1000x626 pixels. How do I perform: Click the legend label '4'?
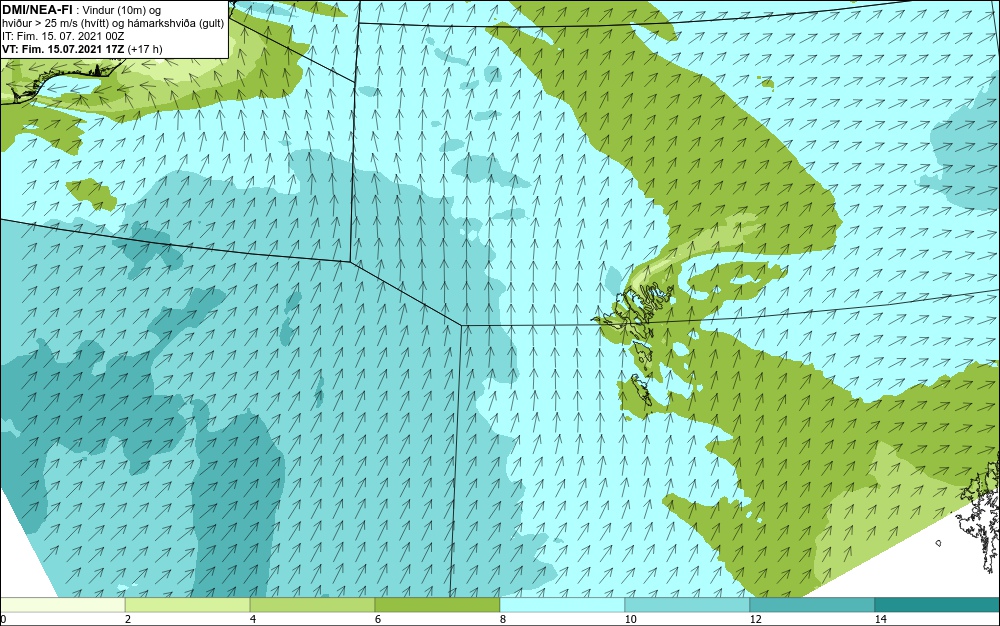click(x=253, y=619)
